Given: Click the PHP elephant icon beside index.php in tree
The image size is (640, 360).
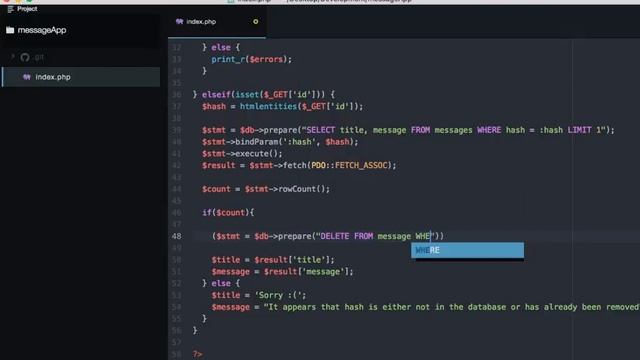Looking at the screenshot, I should 27,77.
